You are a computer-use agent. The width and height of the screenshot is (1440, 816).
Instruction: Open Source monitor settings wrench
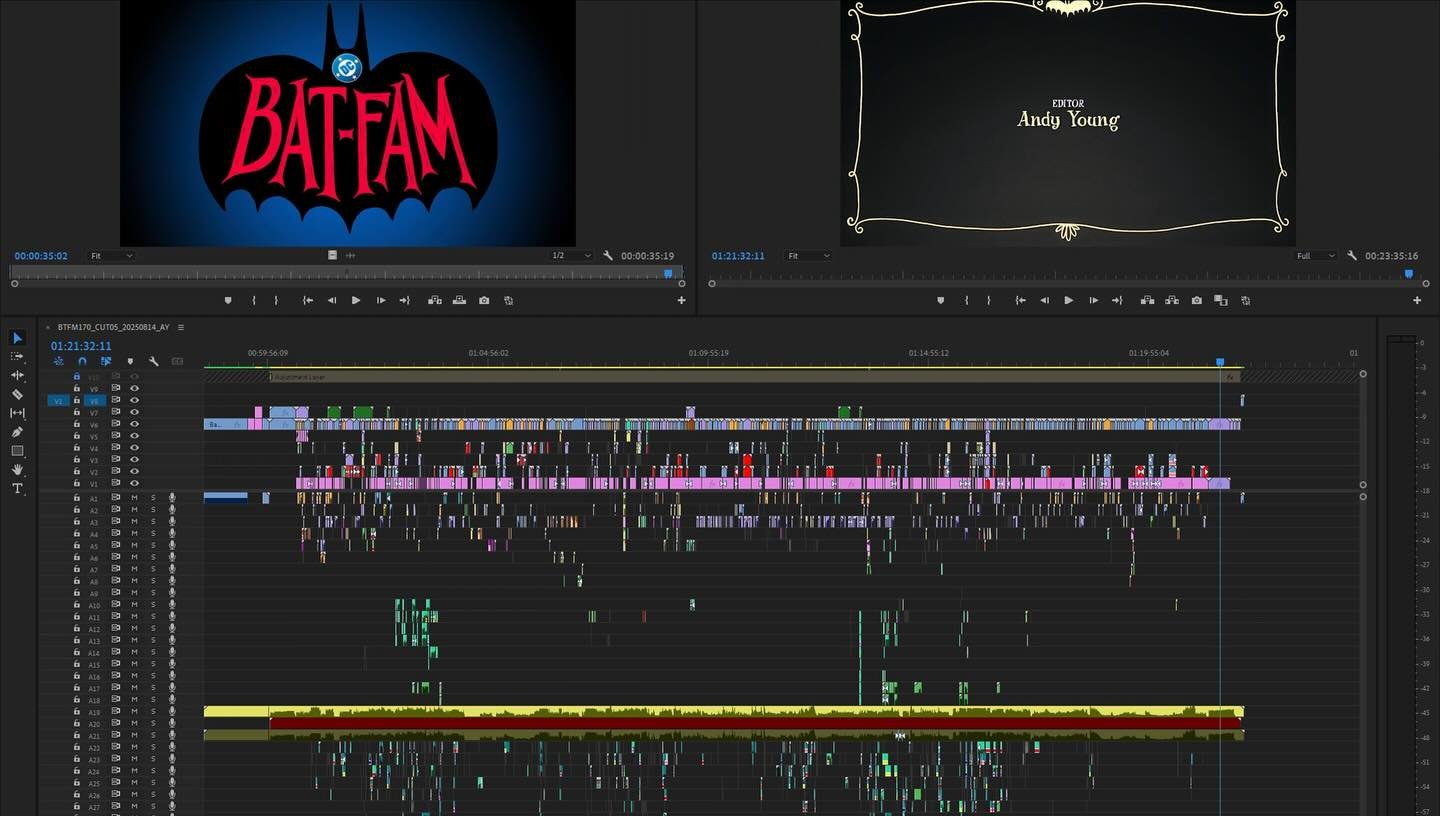tap(608, 256)
